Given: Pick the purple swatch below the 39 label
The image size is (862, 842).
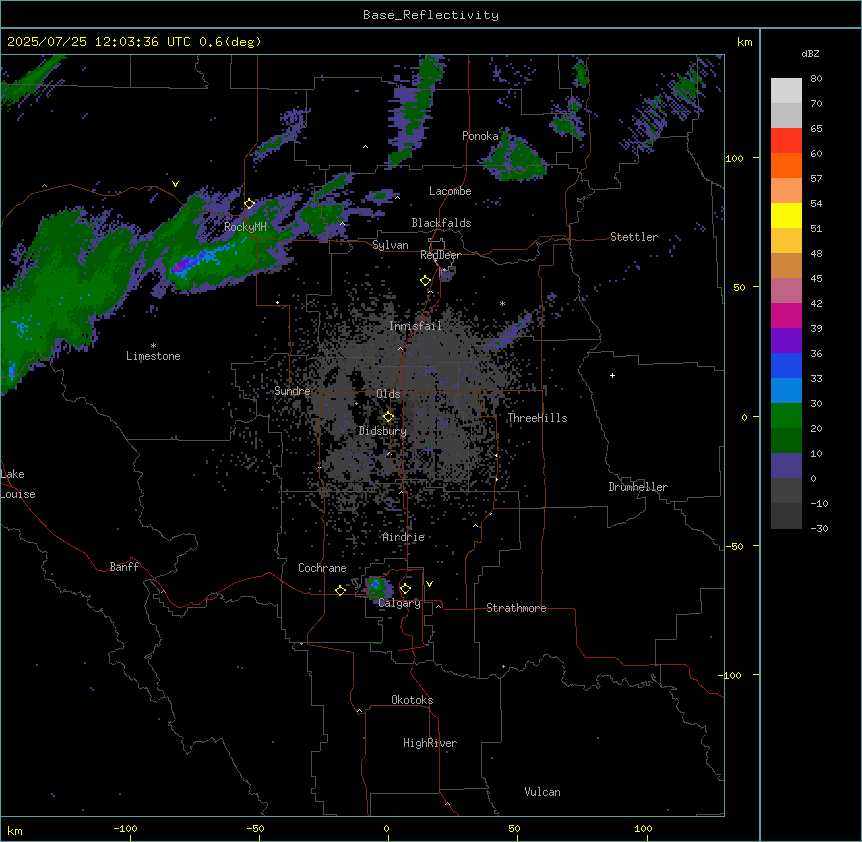Looking at the screenshot, I should [x=786, y=341].
